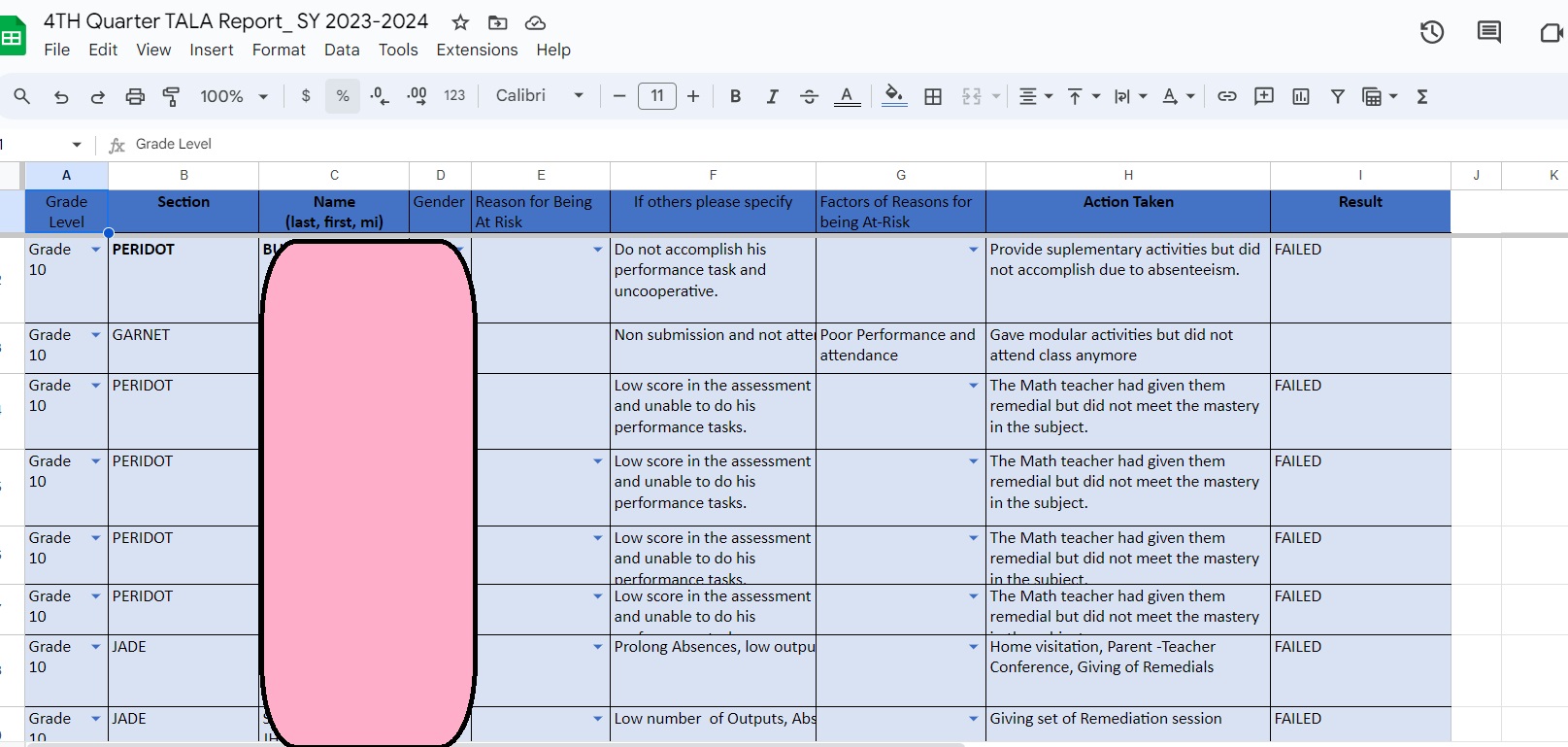Select the 'Poor Performance and attendance' cell
Image resolution: width=1568 pixels, height=747 pixels.
tap(901, 348)
